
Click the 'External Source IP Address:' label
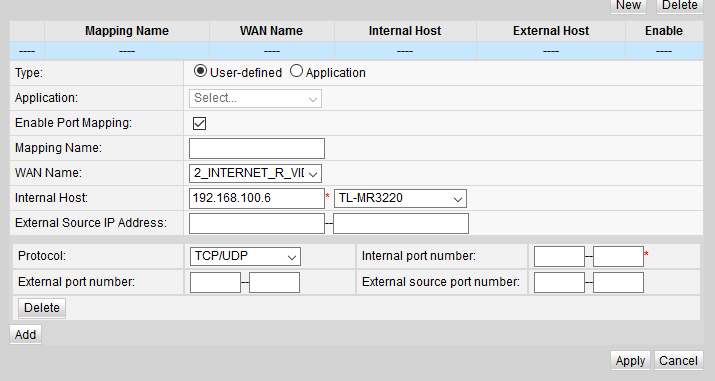click(91, 223)
